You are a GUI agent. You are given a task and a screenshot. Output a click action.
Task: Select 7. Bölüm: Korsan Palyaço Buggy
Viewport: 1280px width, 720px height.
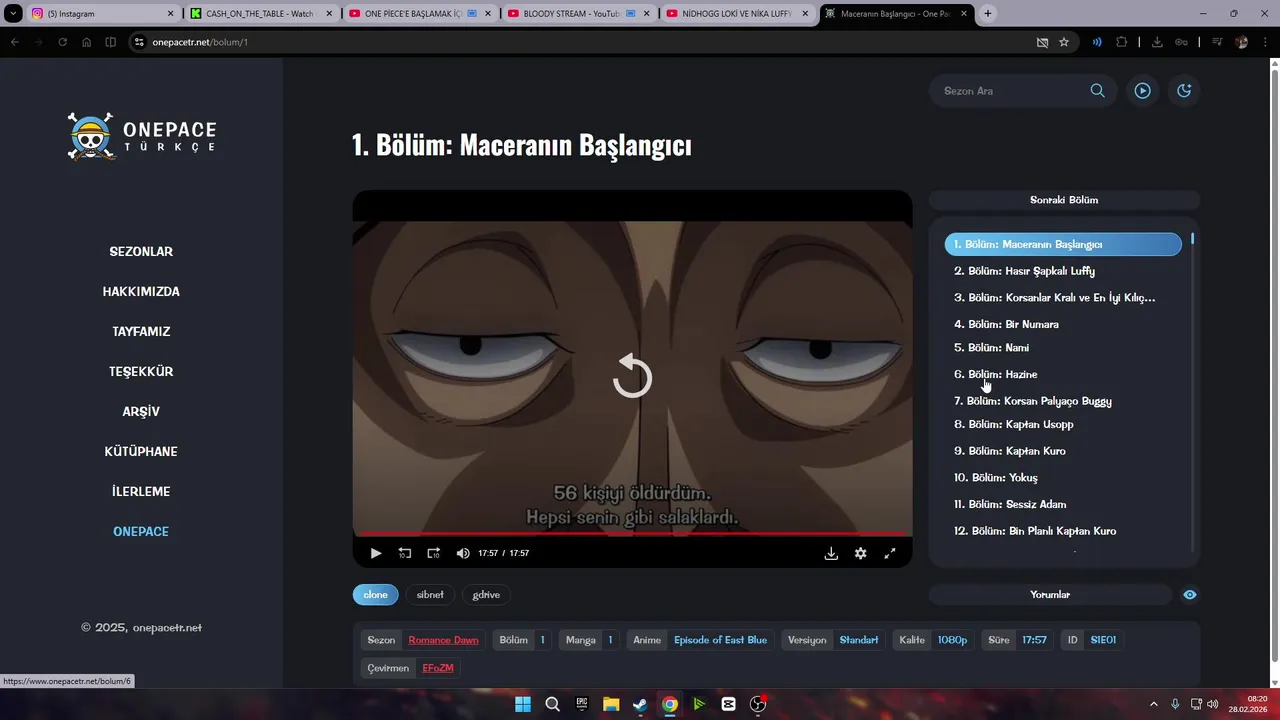pyautogui.click(x=1032, y=401)
